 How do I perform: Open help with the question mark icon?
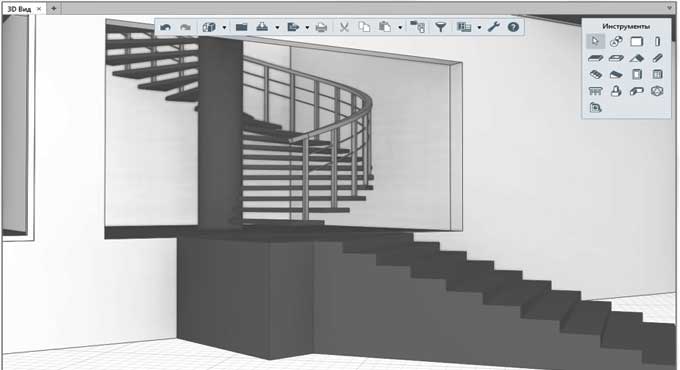pos(513,27)
